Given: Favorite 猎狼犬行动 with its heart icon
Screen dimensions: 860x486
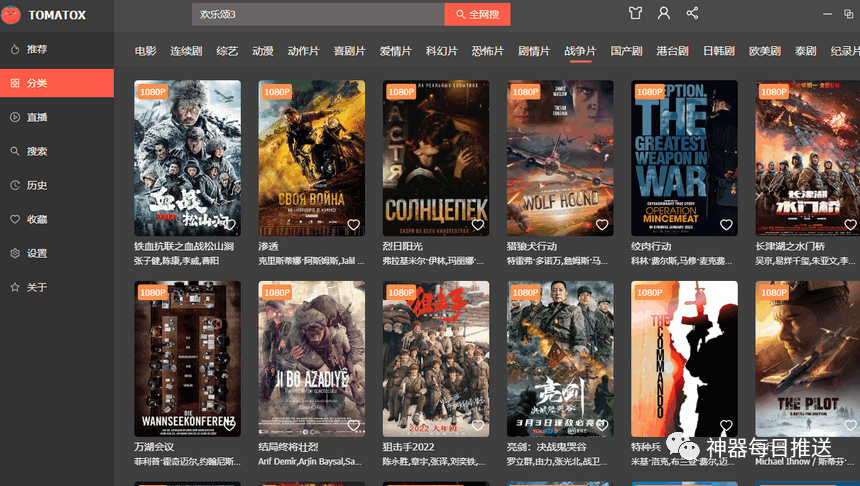Looking at the screenshot, I should pyautogui.click(x=602, y=224).
